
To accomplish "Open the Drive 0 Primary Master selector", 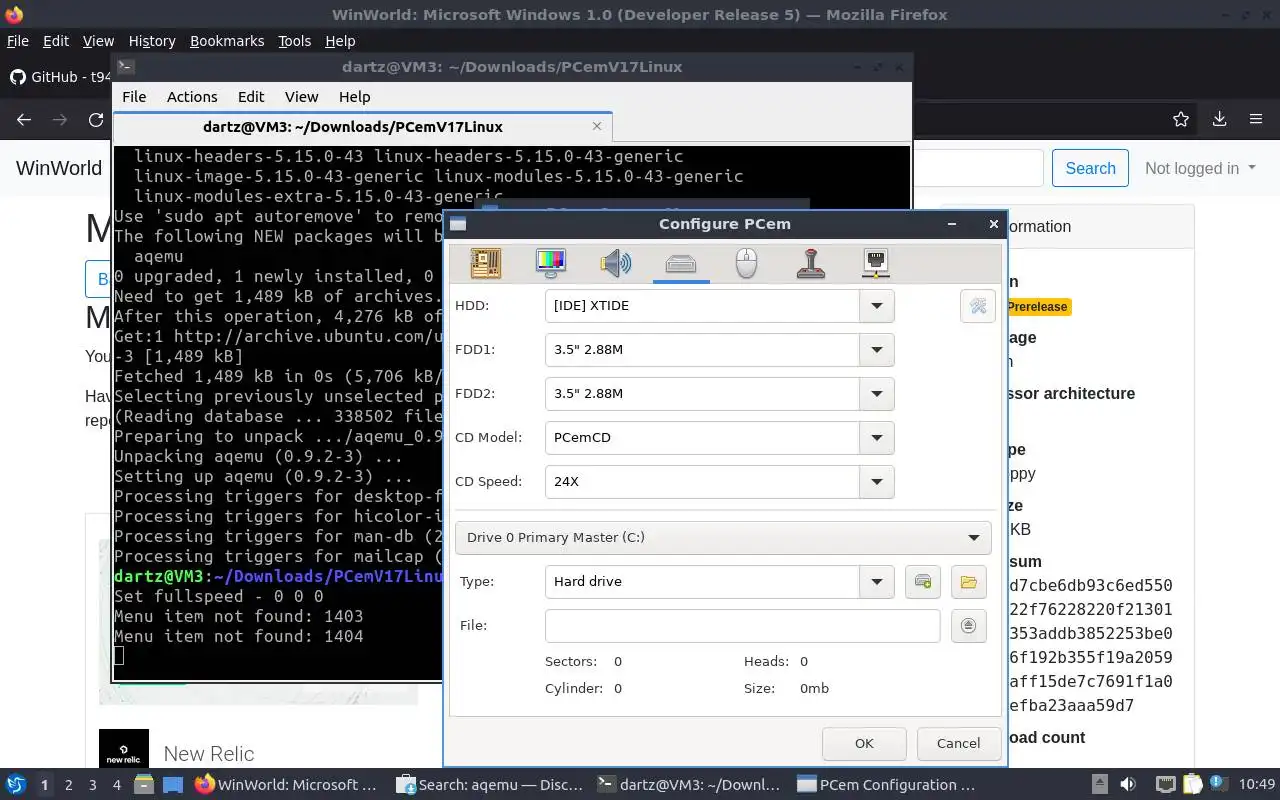I will [x=723, y=538].
